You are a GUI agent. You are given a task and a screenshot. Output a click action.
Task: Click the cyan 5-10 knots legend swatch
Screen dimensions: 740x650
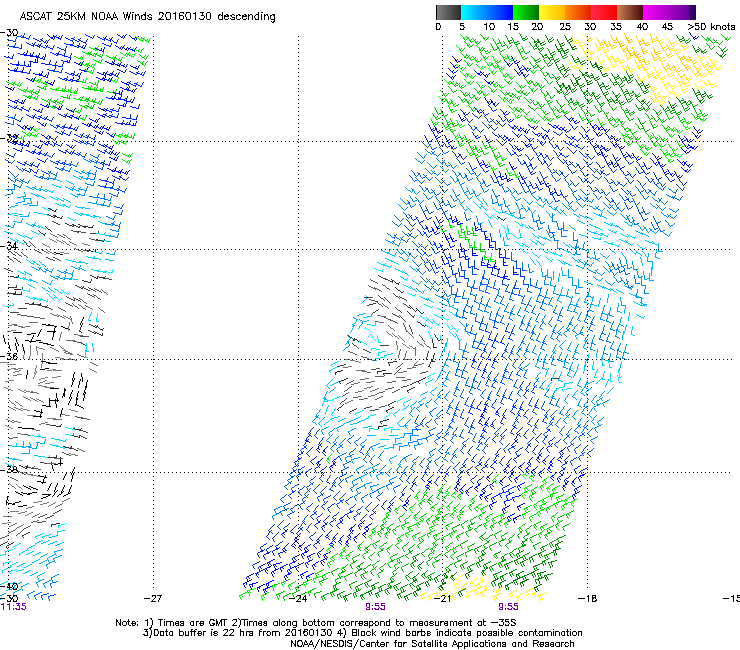(473, 12)
